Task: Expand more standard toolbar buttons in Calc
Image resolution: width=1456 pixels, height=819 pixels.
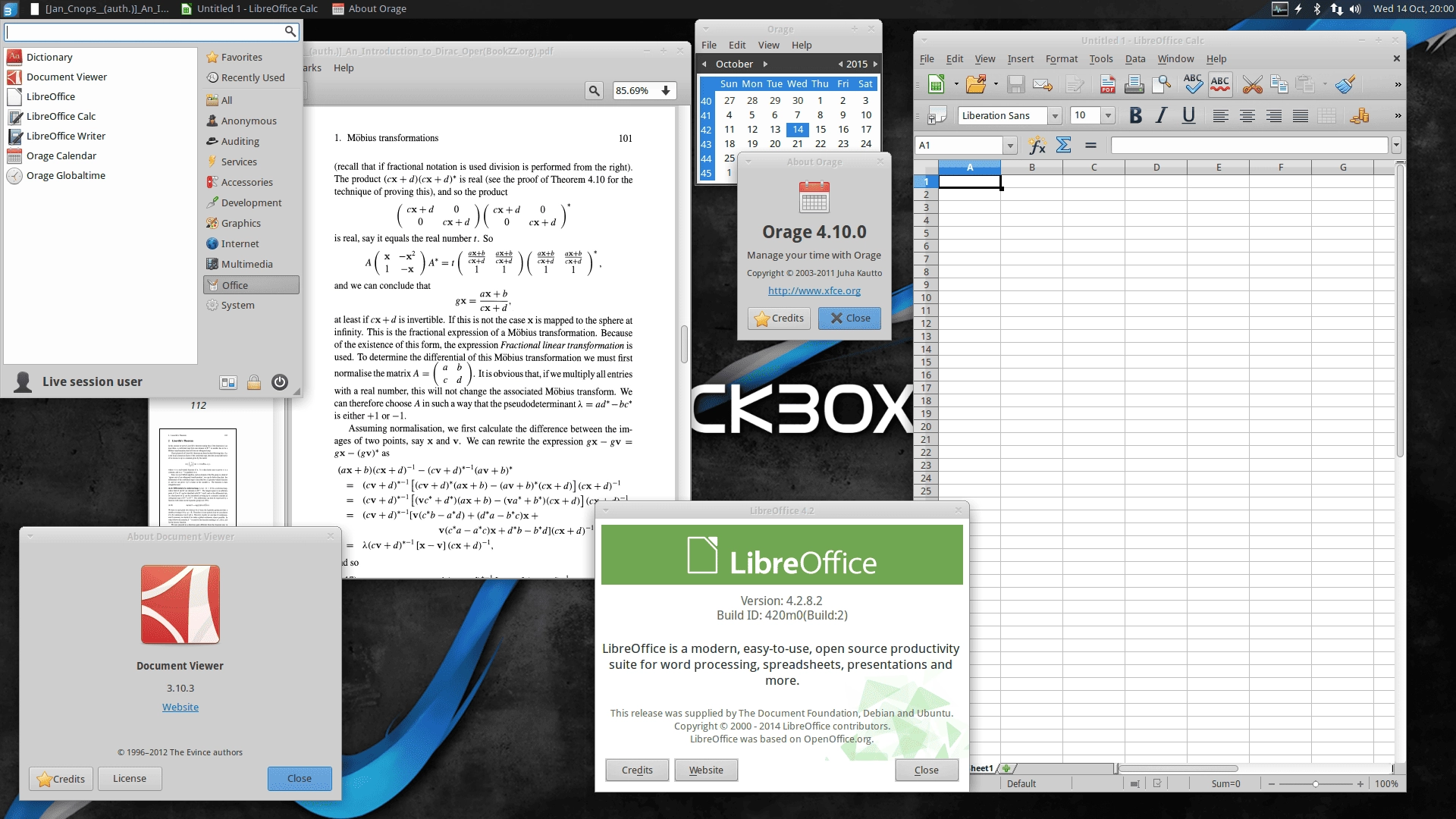Action: tap(1397, 85)
